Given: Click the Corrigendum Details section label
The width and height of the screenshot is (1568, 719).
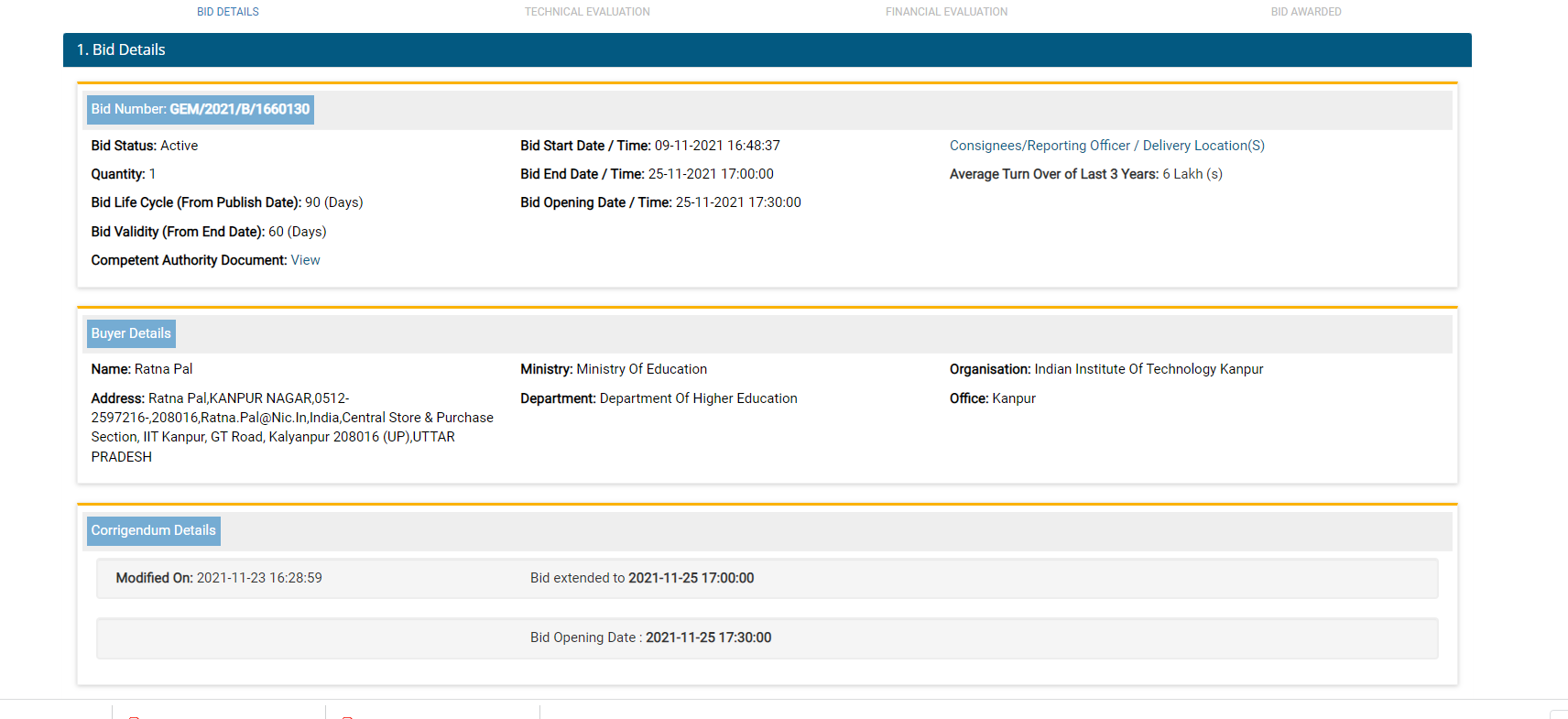Looking at the screenshot, I should [x=154, y=531].
